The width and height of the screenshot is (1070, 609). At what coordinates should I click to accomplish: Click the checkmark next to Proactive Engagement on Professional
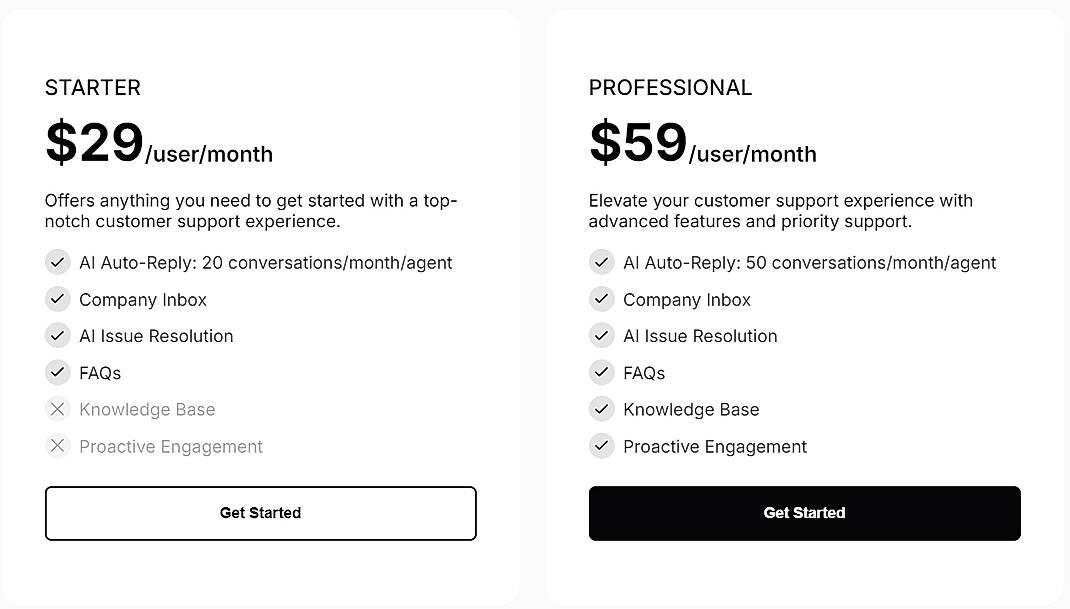[x=601, y=446]
